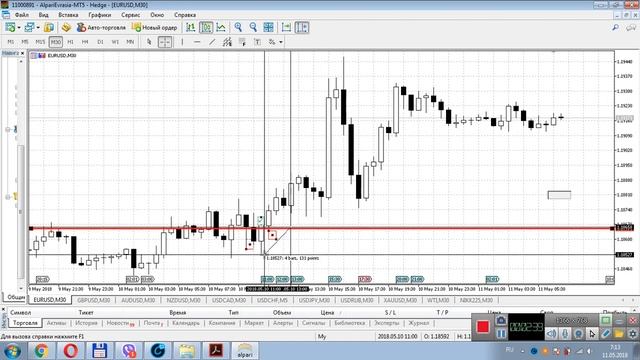Screen dimensions: 640x360
Task: Switch the chart to candlestick mode
Action: coord(206,27)
